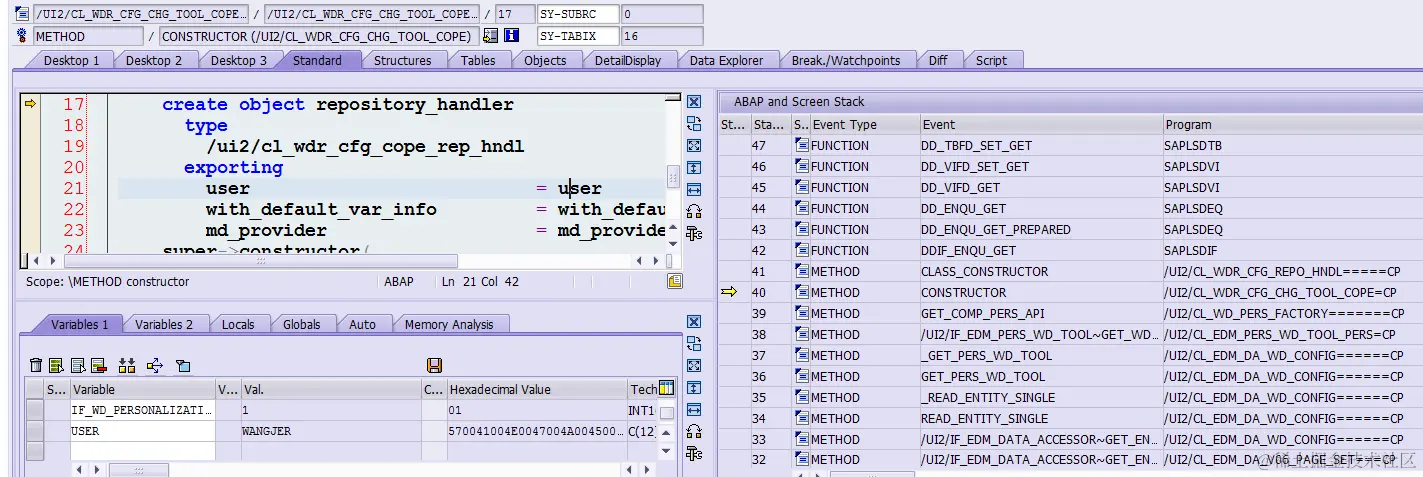The width and height of the screenshot is (1423, 477).
Task: Click Hexadecimal Value column header
Action: (x=535, y=389)
